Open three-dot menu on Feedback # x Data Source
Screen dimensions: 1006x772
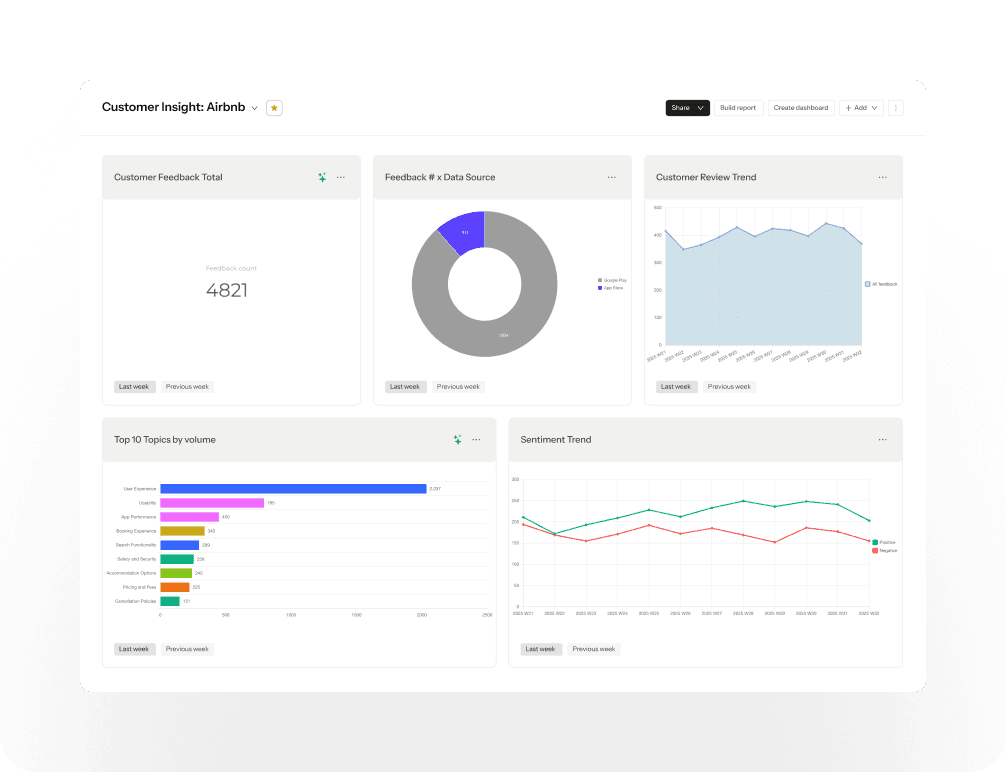pyautogui.click(x=611, y=177)
